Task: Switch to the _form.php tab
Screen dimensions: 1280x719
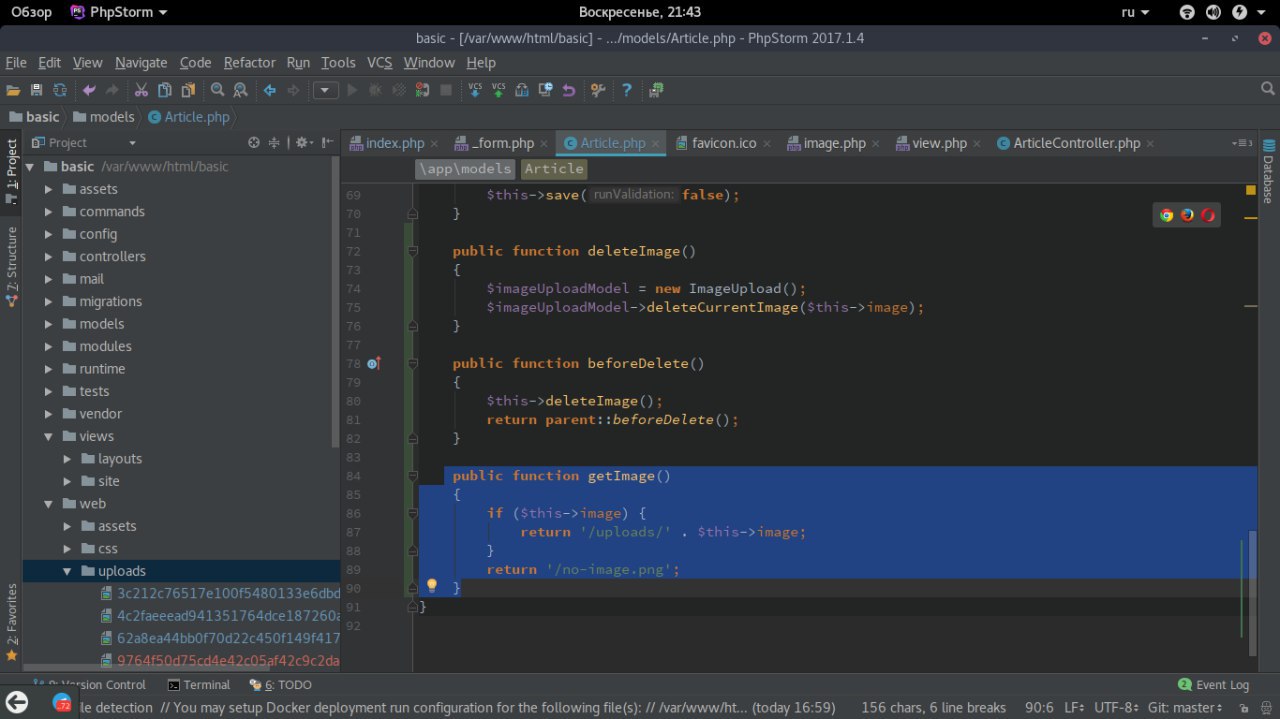Action: click(x=502, y=143)
